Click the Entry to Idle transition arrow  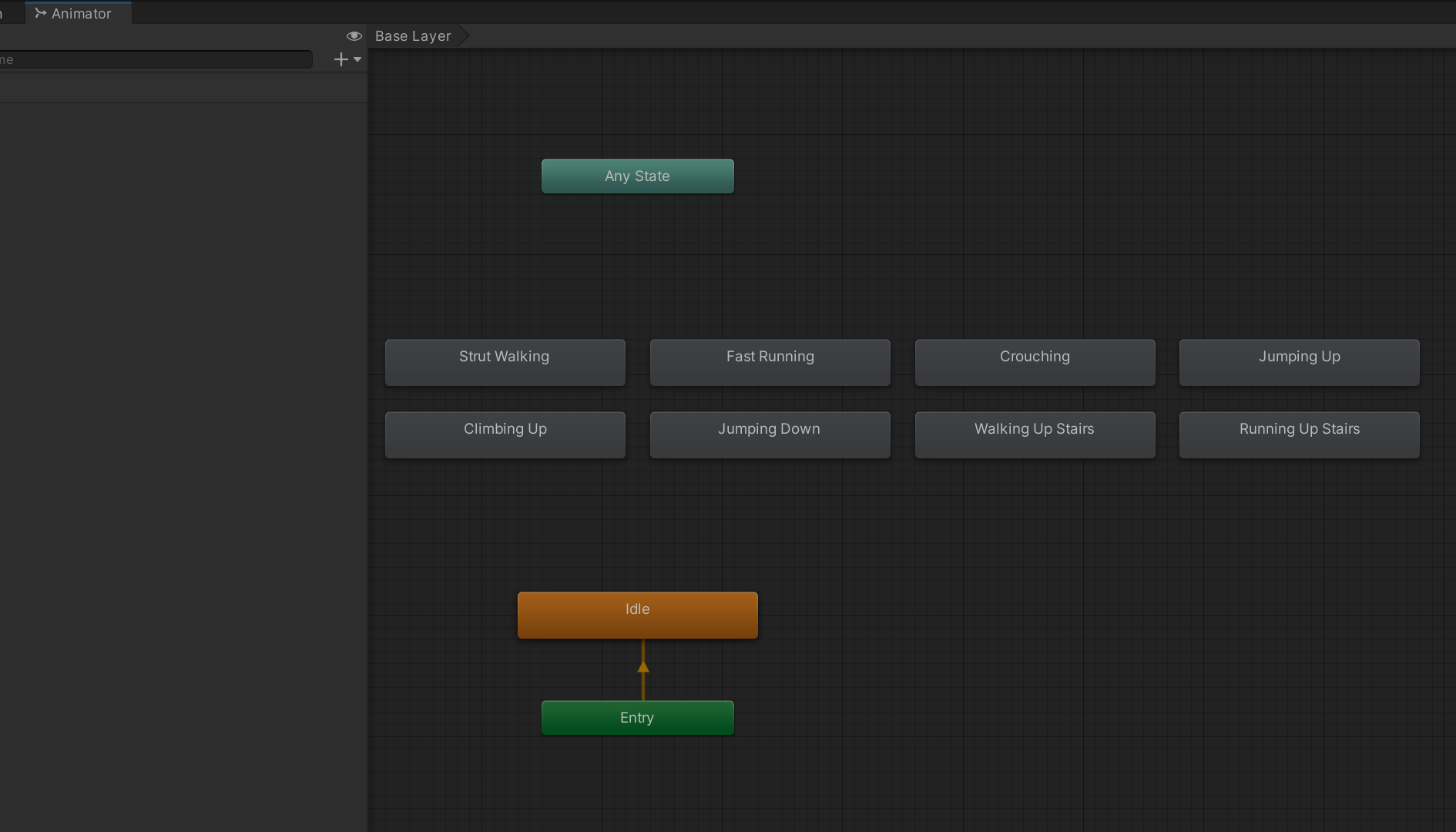[x=643, y=668]
